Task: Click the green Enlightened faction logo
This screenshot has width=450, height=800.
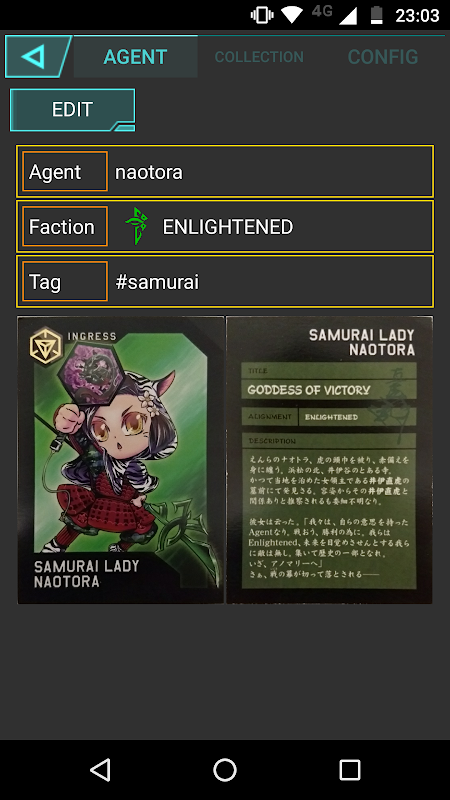Action: click(137, 226)
